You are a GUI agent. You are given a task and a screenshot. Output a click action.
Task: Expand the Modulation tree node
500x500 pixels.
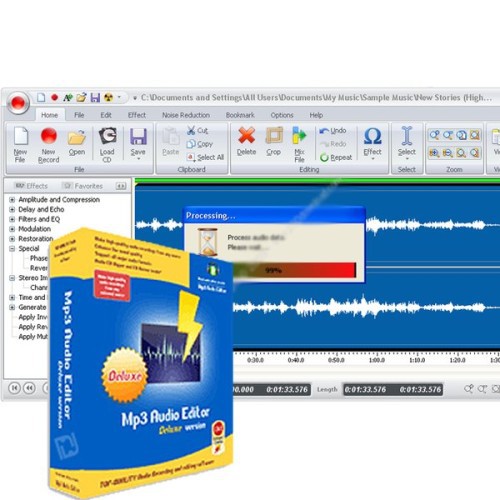[x=12, y=229]
